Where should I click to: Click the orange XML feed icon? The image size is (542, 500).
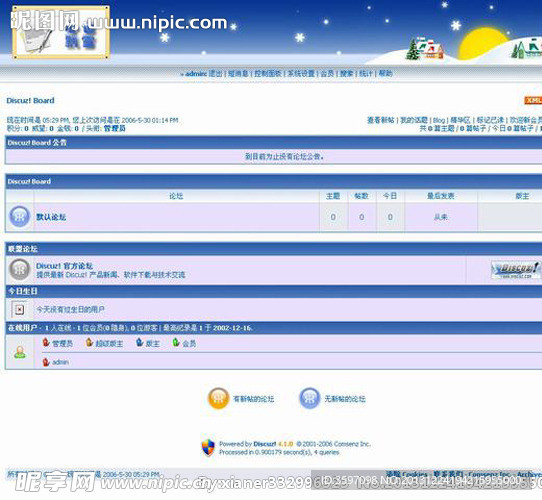[x=533, y=100]
